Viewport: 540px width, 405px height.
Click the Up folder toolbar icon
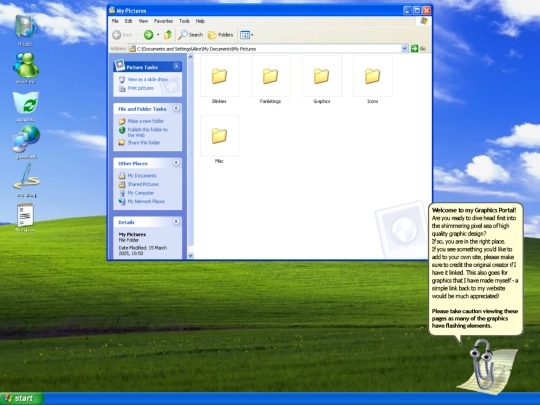coord(168,34)
